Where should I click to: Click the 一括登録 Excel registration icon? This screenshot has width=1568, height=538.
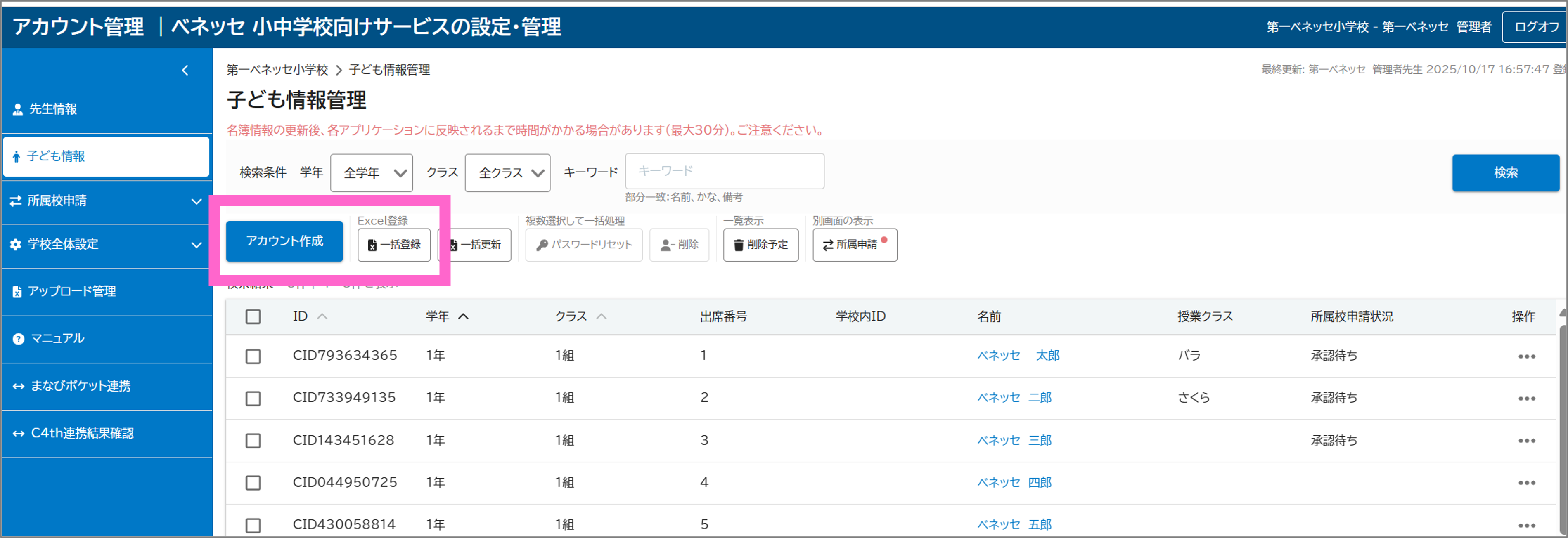pos(371,245)
